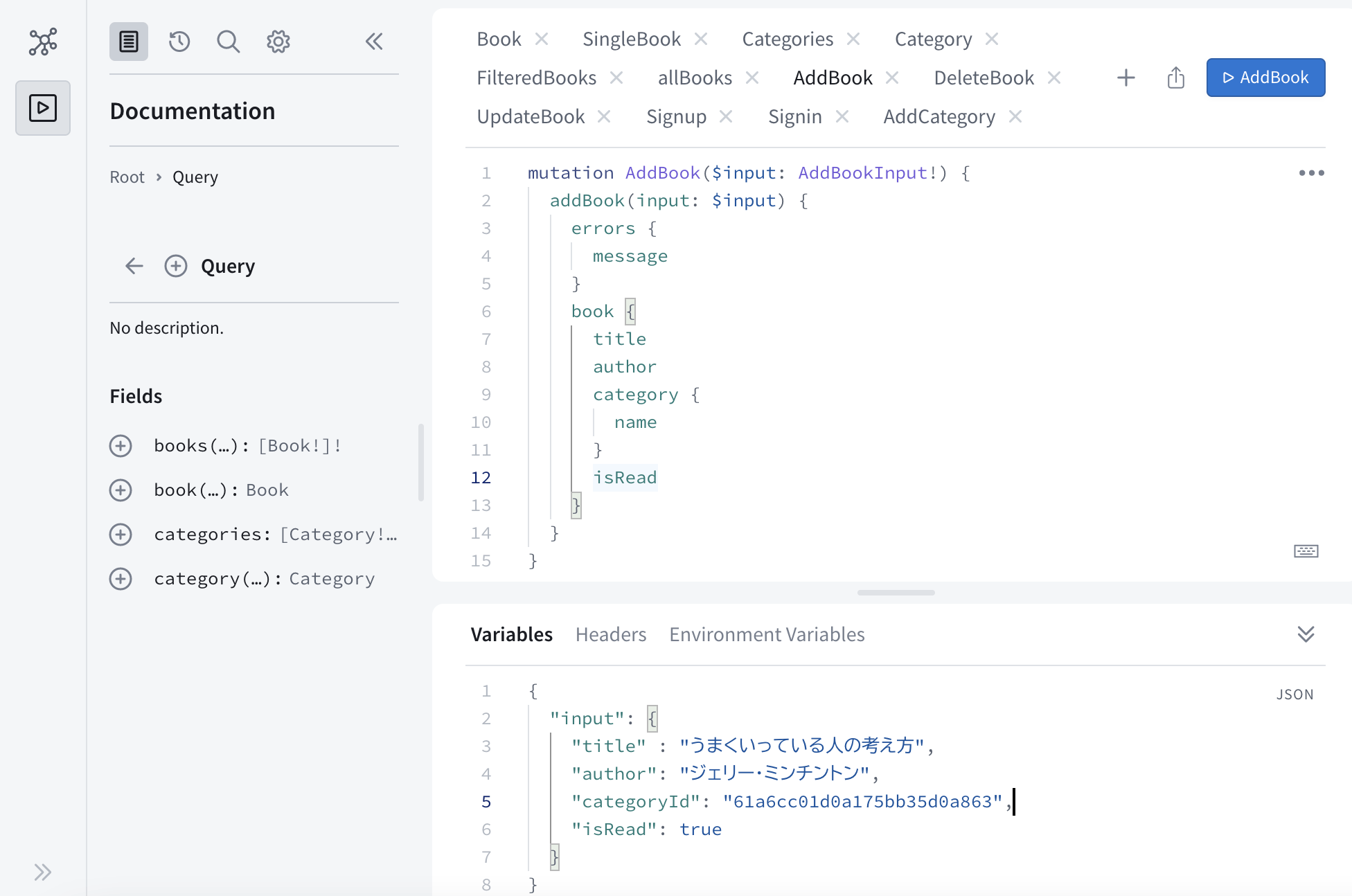The width and height of the screenshot is (1352, 896).
Task: Click the graph/nodes icon in sidebar
Action: [43, 42]
